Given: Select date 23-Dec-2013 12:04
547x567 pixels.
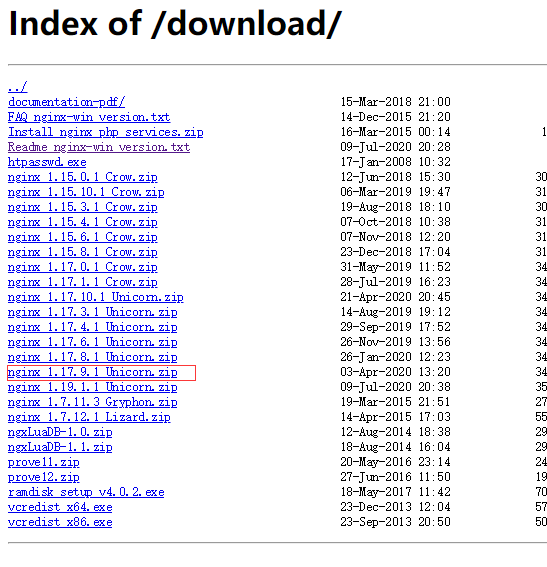Looking at the screenshot, I should (x=396, y=507).
